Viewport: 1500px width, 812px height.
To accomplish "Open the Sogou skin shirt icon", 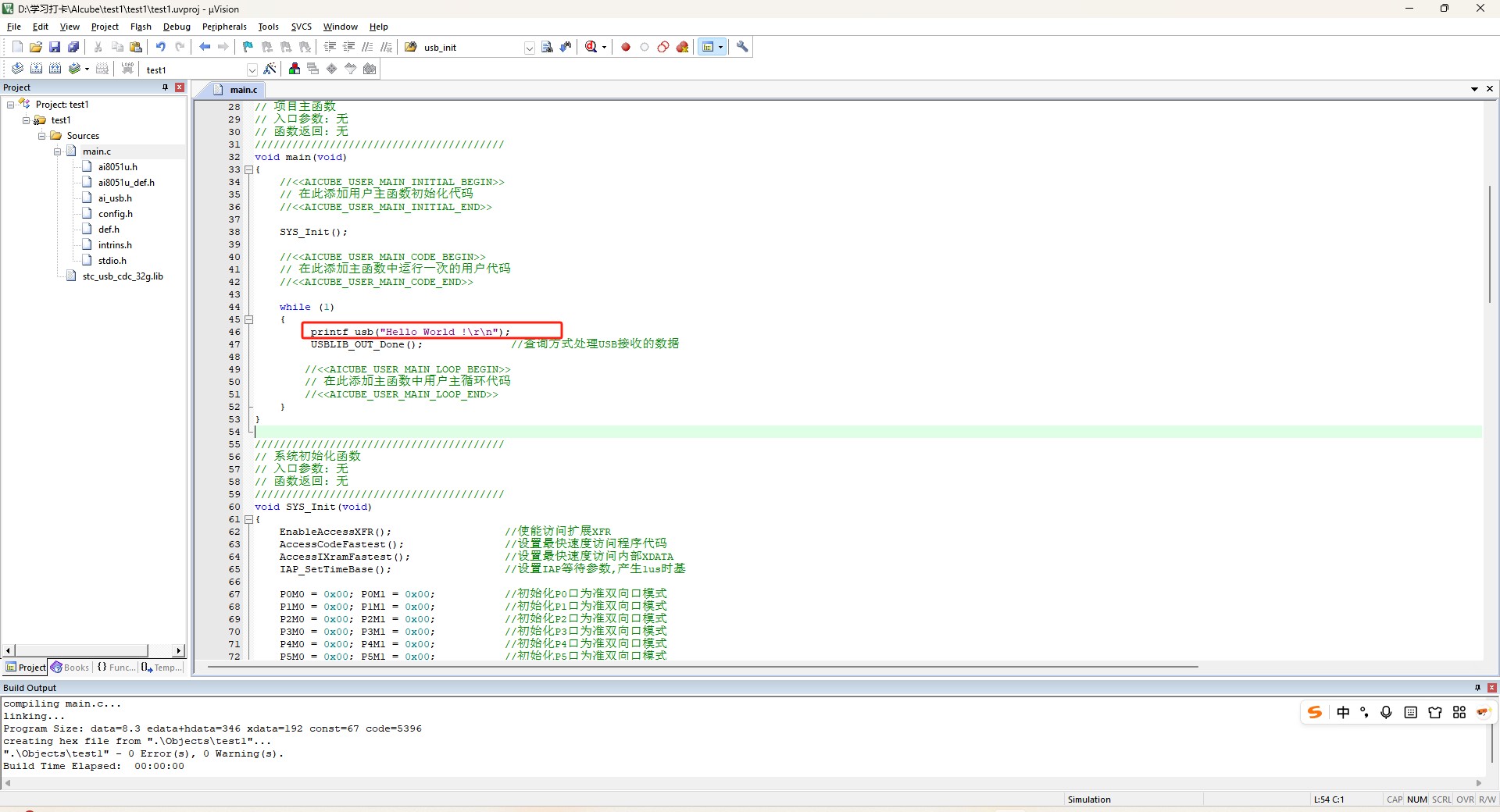I will tap(1435, 712).
